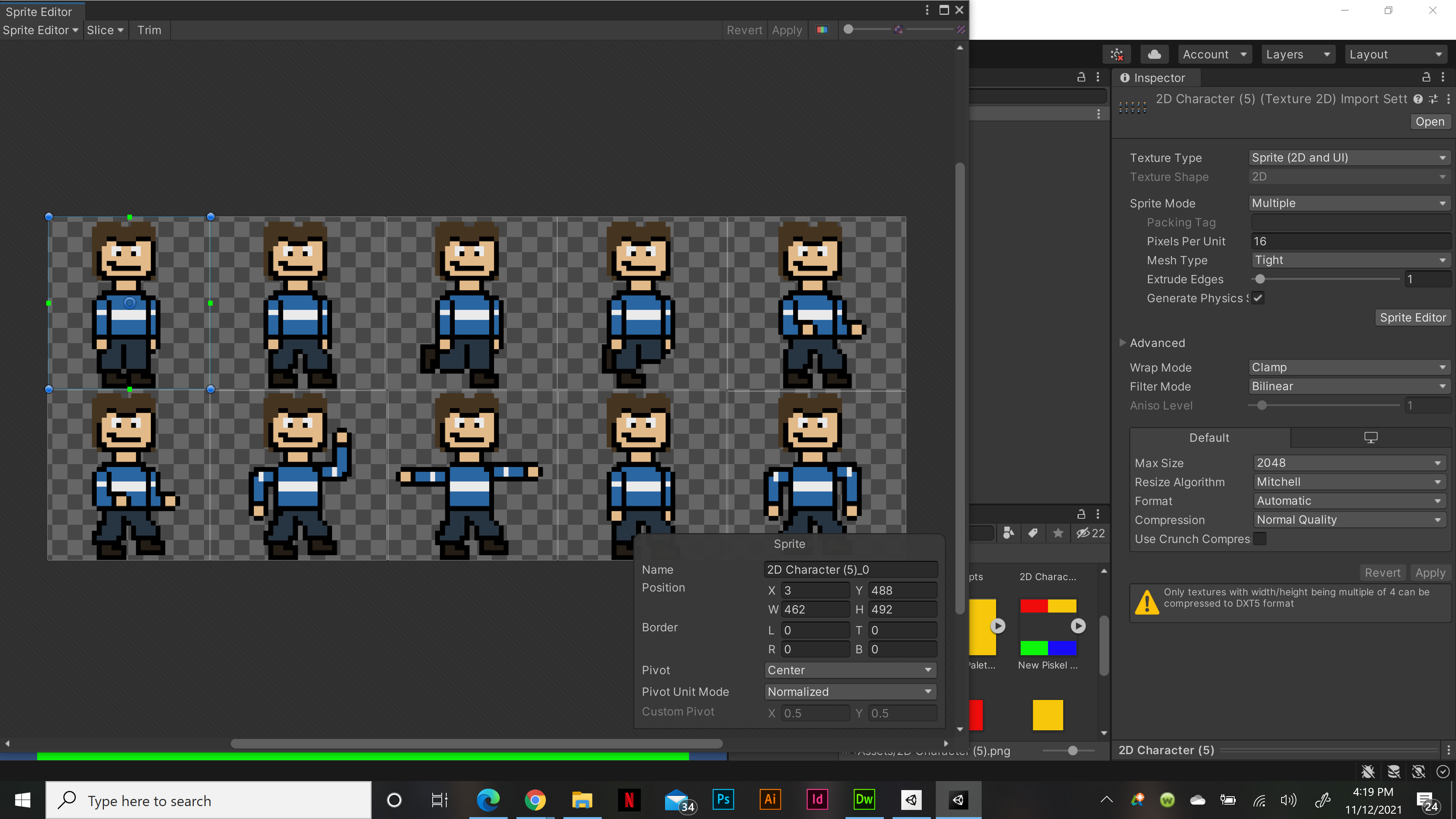
Task: Click the favorites star icon in Project panel
Action: [x=1058, y=533]
